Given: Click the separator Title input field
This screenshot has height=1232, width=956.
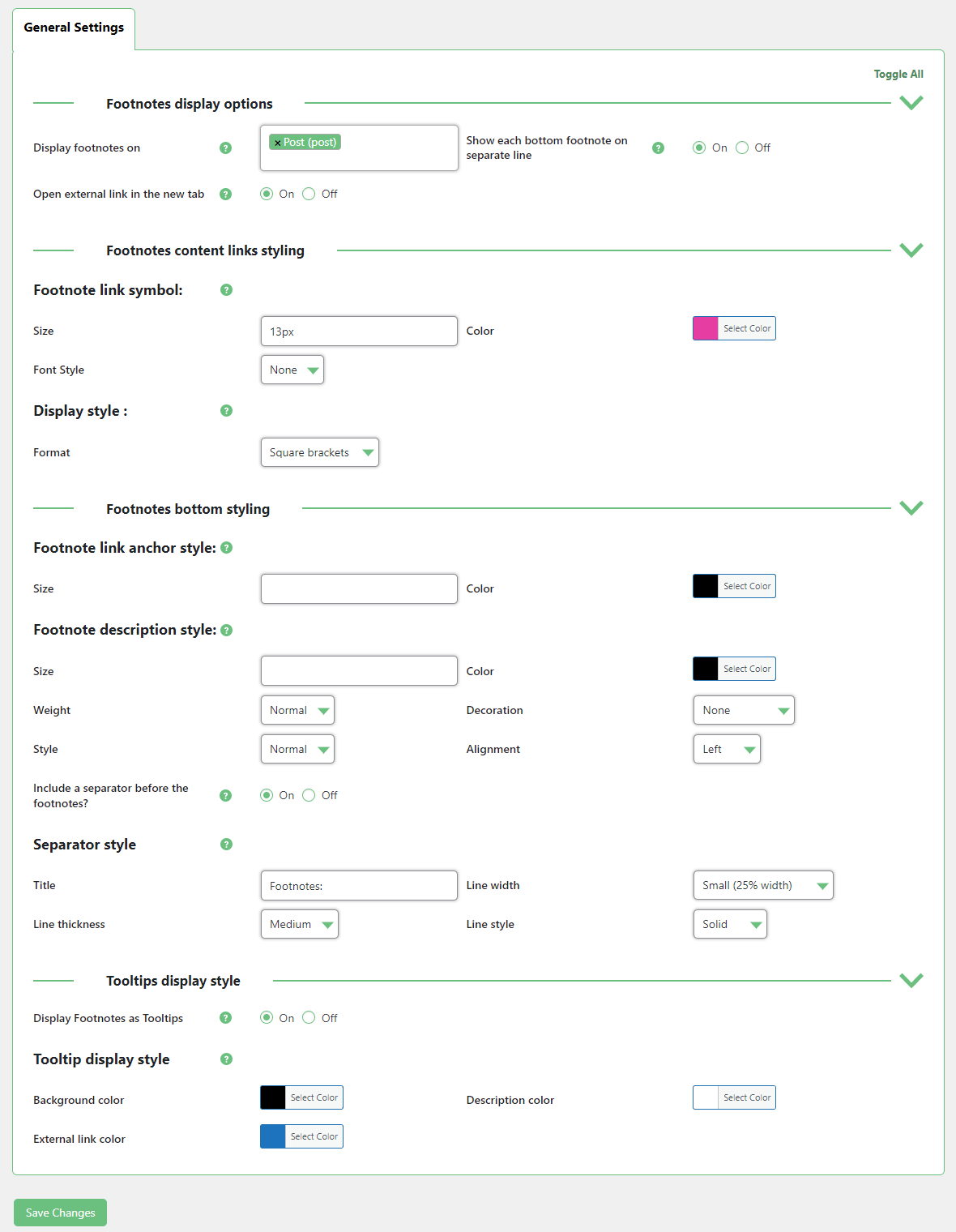Looking at the screenshot, I should [x=359, y=885].
